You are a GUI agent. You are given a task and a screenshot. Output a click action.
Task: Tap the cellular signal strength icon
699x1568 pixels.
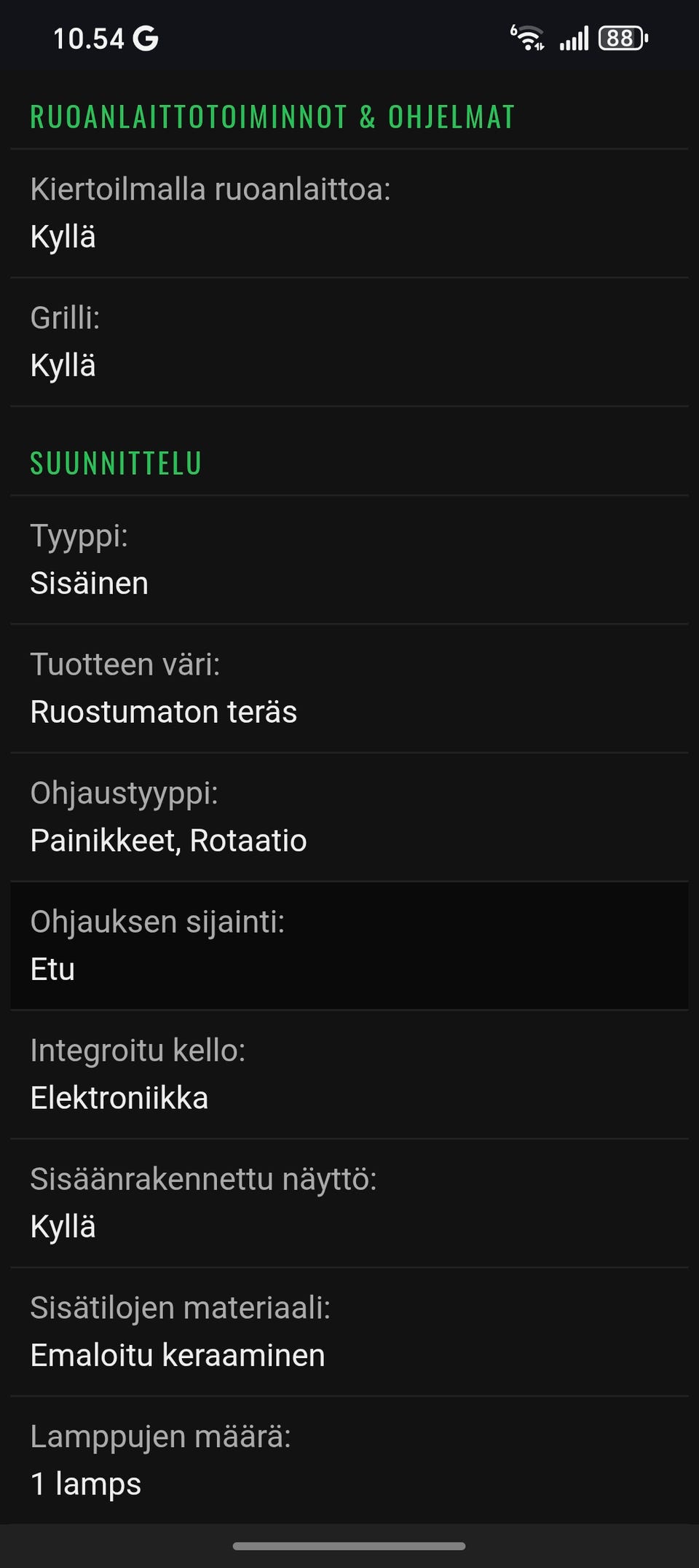(574, 39)
